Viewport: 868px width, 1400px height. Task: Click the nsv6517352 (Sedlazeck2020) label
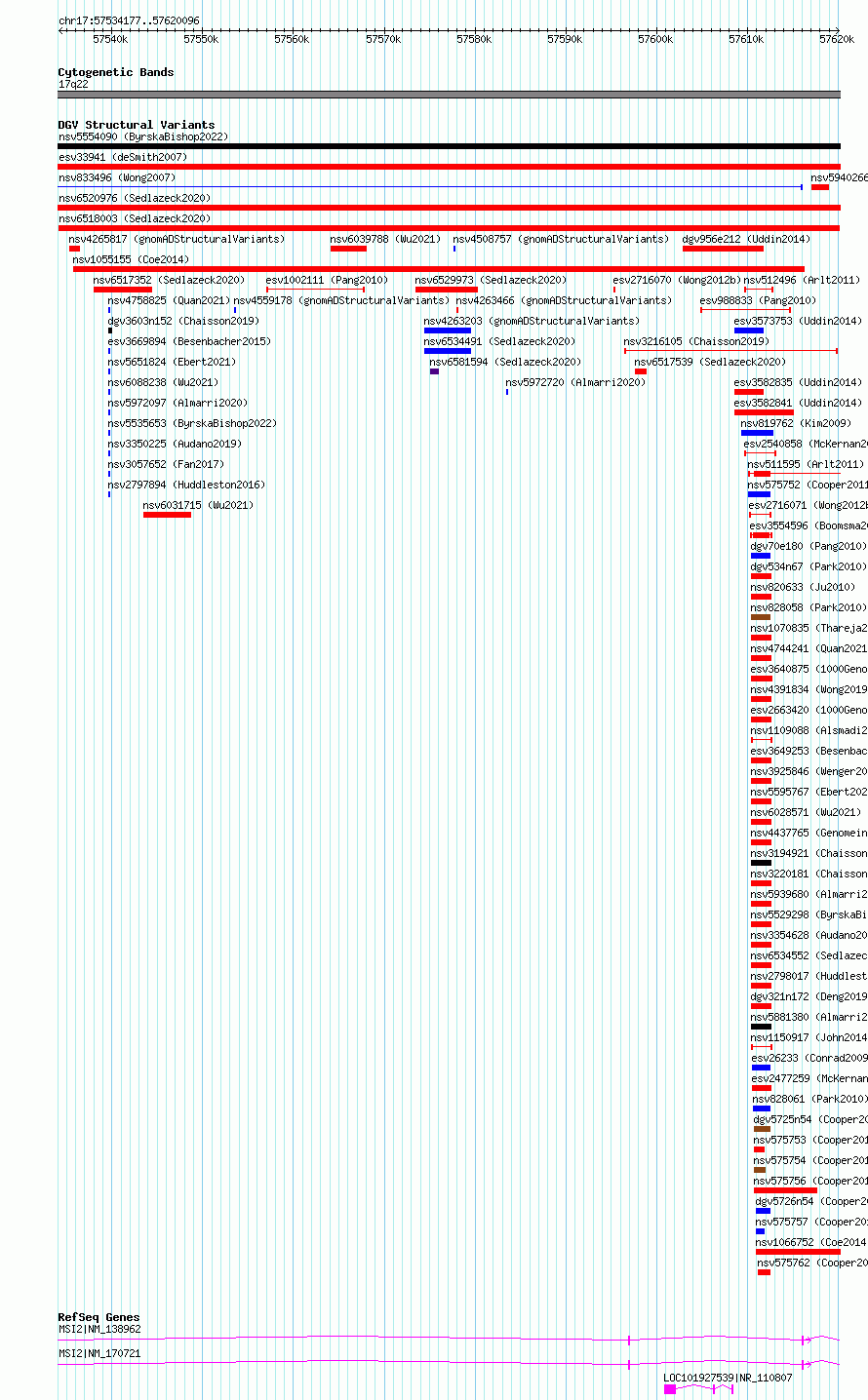[x=170, y=280]
